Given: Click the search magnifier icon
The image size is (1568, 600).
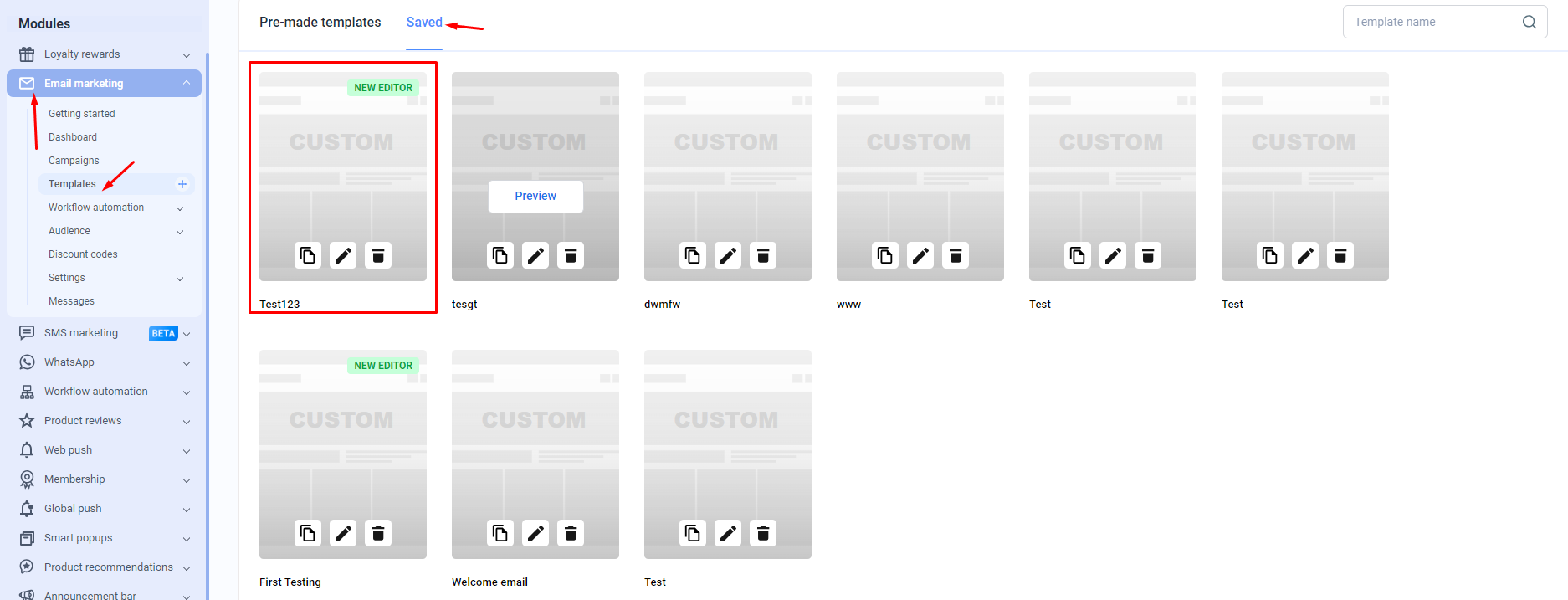Looking at the screenshot, I should coord(1530,22).
